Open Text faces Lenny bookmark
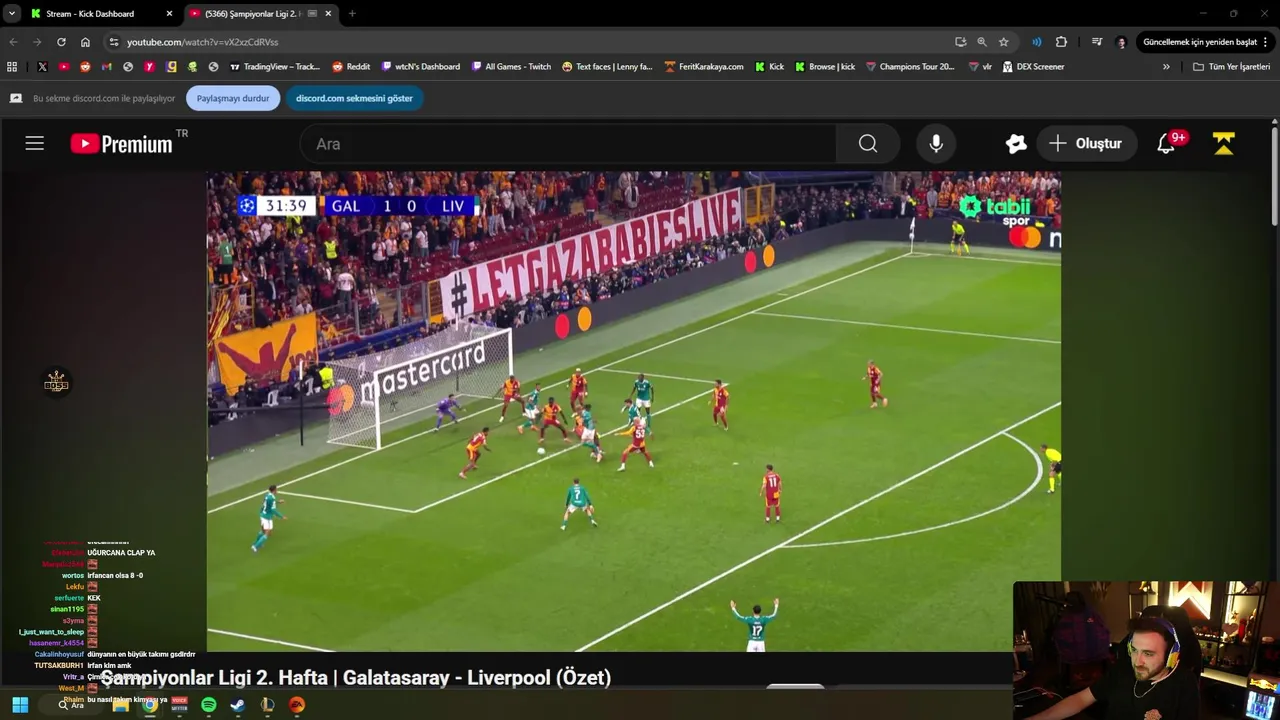The height and width of the screenshot is (720, 1280). pos(607,67)
